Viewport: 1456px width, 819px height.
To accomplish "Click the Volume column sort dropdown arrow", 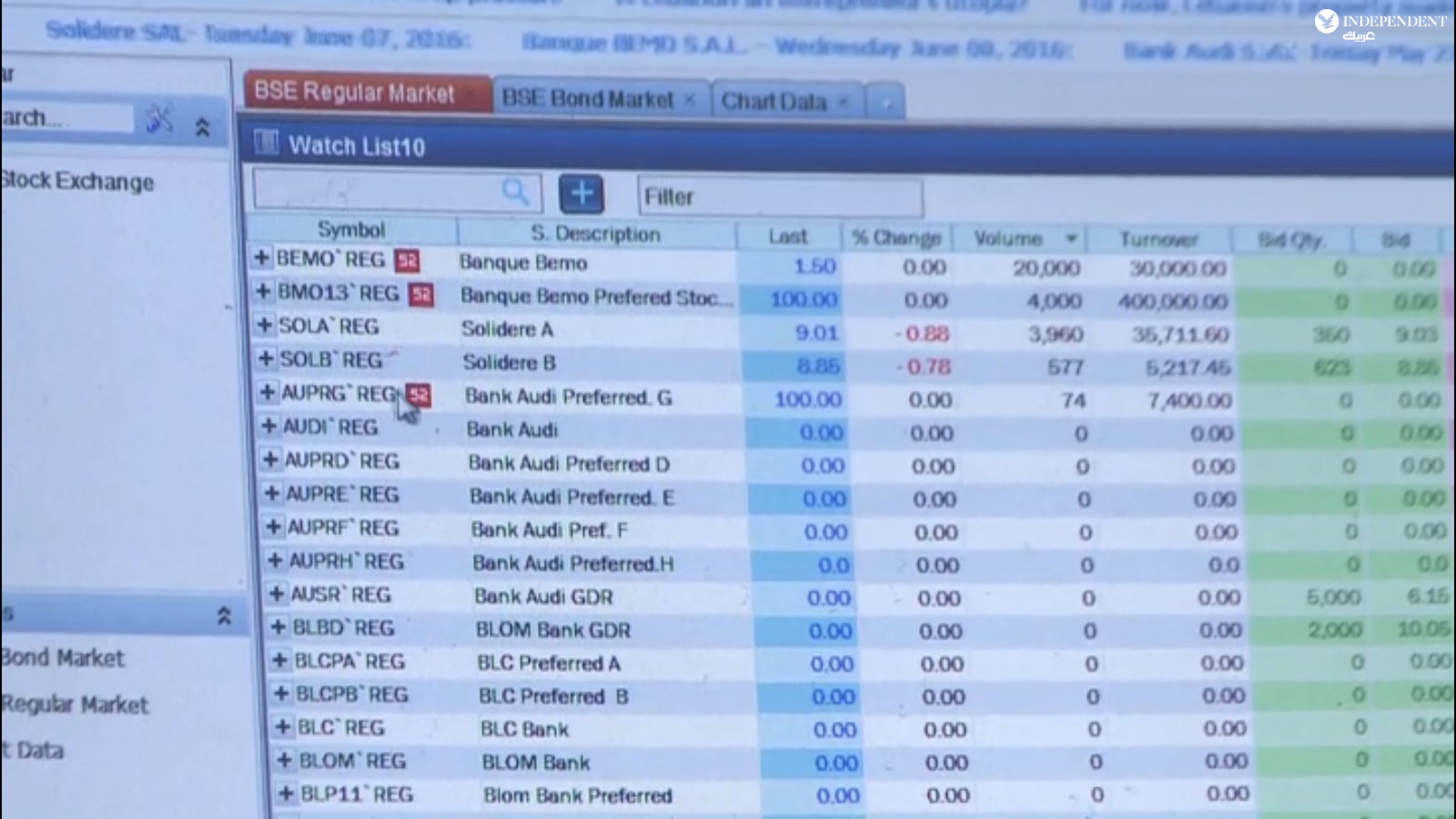I will (1072, 239).
